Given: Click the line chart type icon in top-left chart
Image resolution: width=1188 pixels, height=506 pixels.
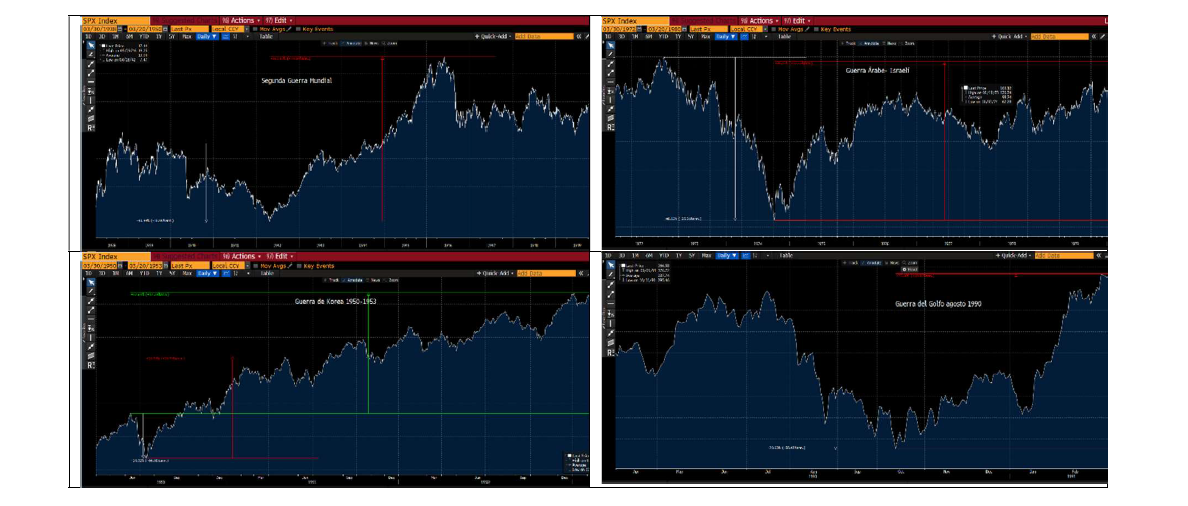Looking at the screenshot, I should (226, 36).
